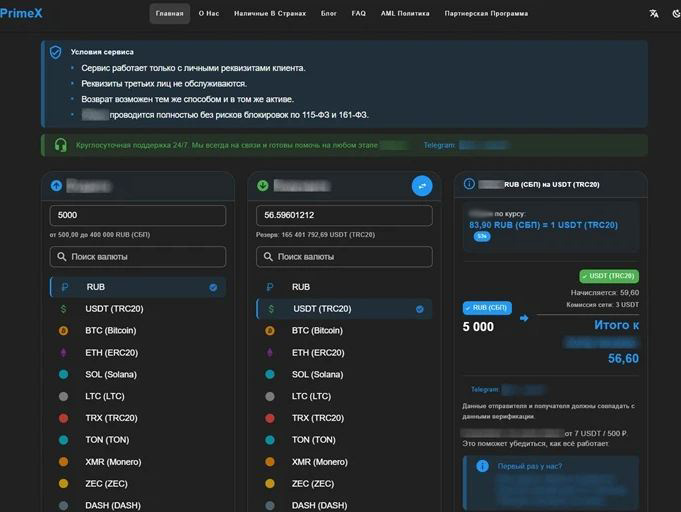The image size is (681, 512).
Task: Focus the right Поиск валюты search box
Action: point(343,257)
